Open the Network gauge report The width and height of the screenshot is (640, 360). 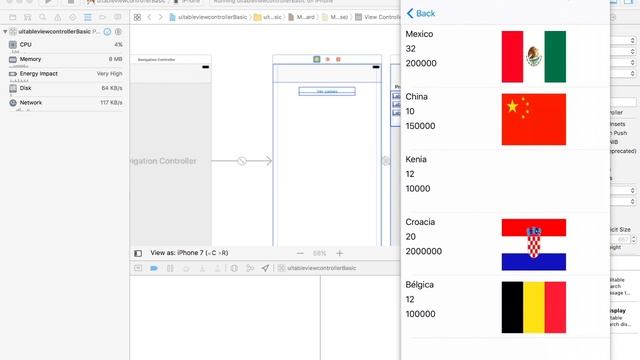65,103
